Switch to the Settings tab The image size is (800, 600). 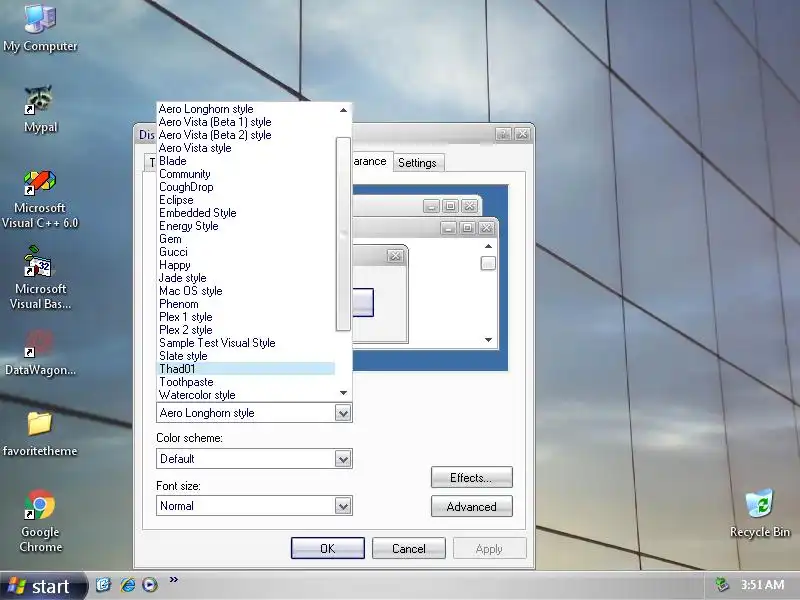pos(417,163)
